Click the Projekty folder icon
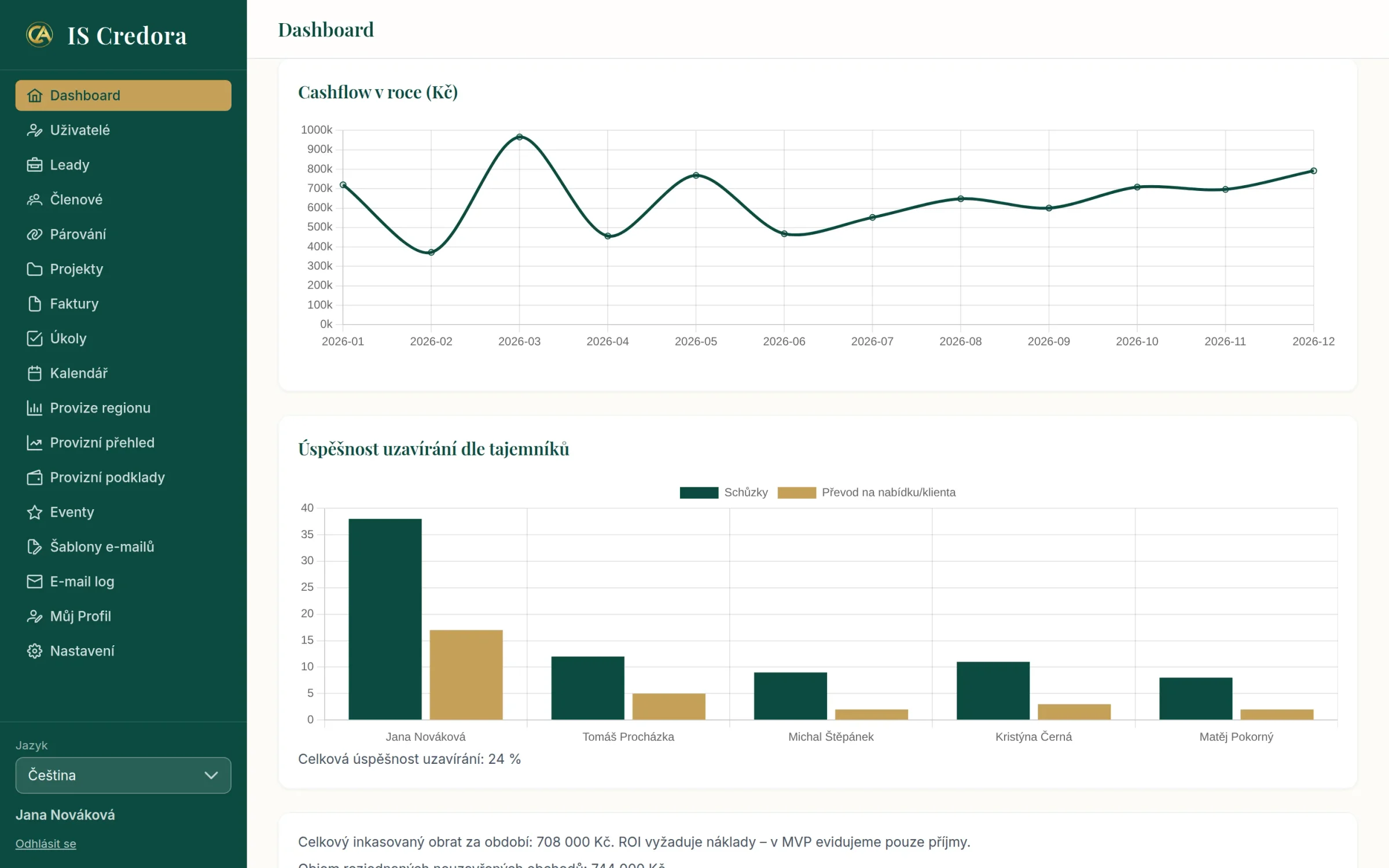The height and width of the screenshot is (868, 1389). pos(35,269)
